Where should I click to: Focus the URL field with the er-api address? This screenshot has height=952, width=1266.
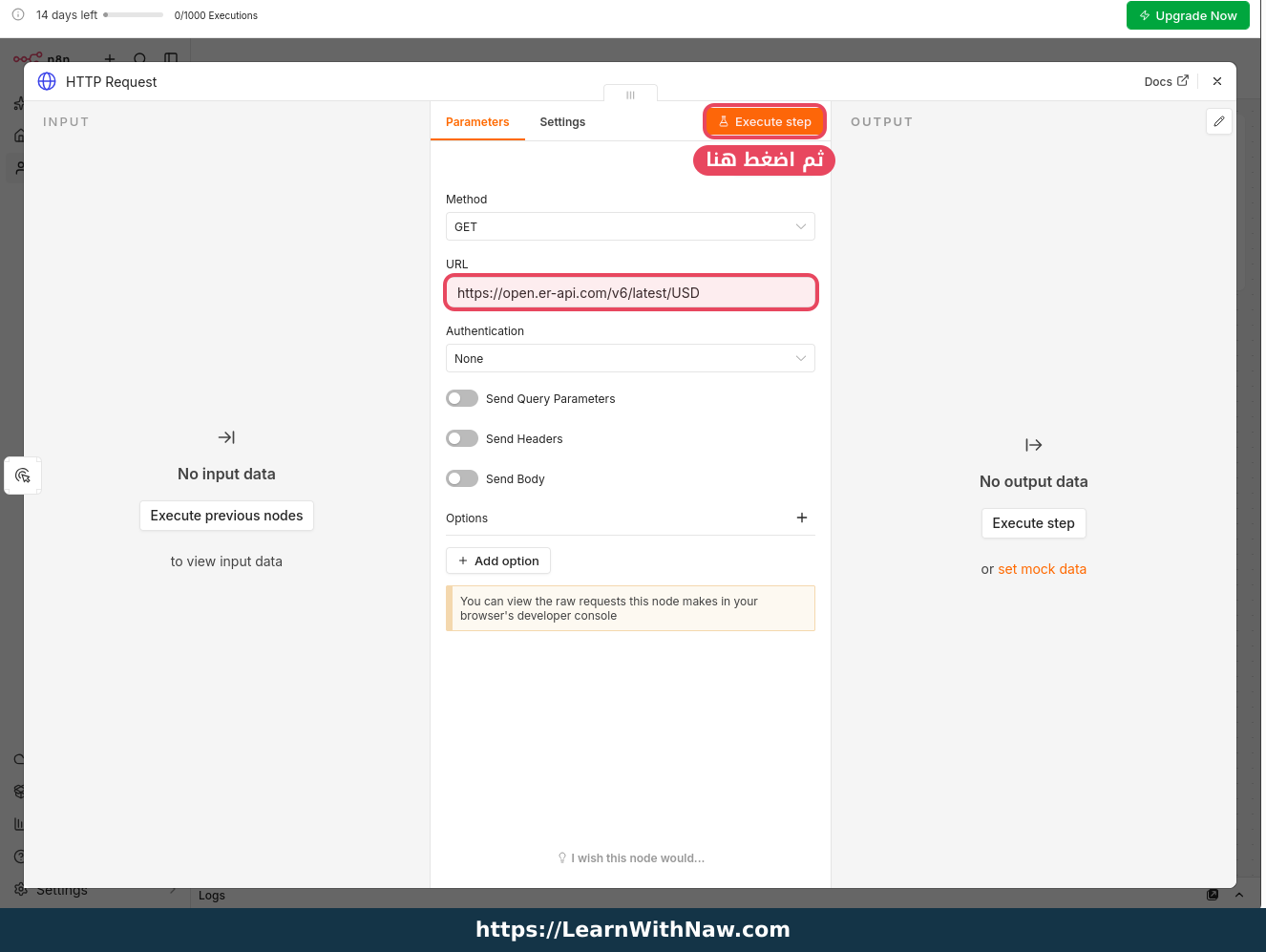[631, 292]
